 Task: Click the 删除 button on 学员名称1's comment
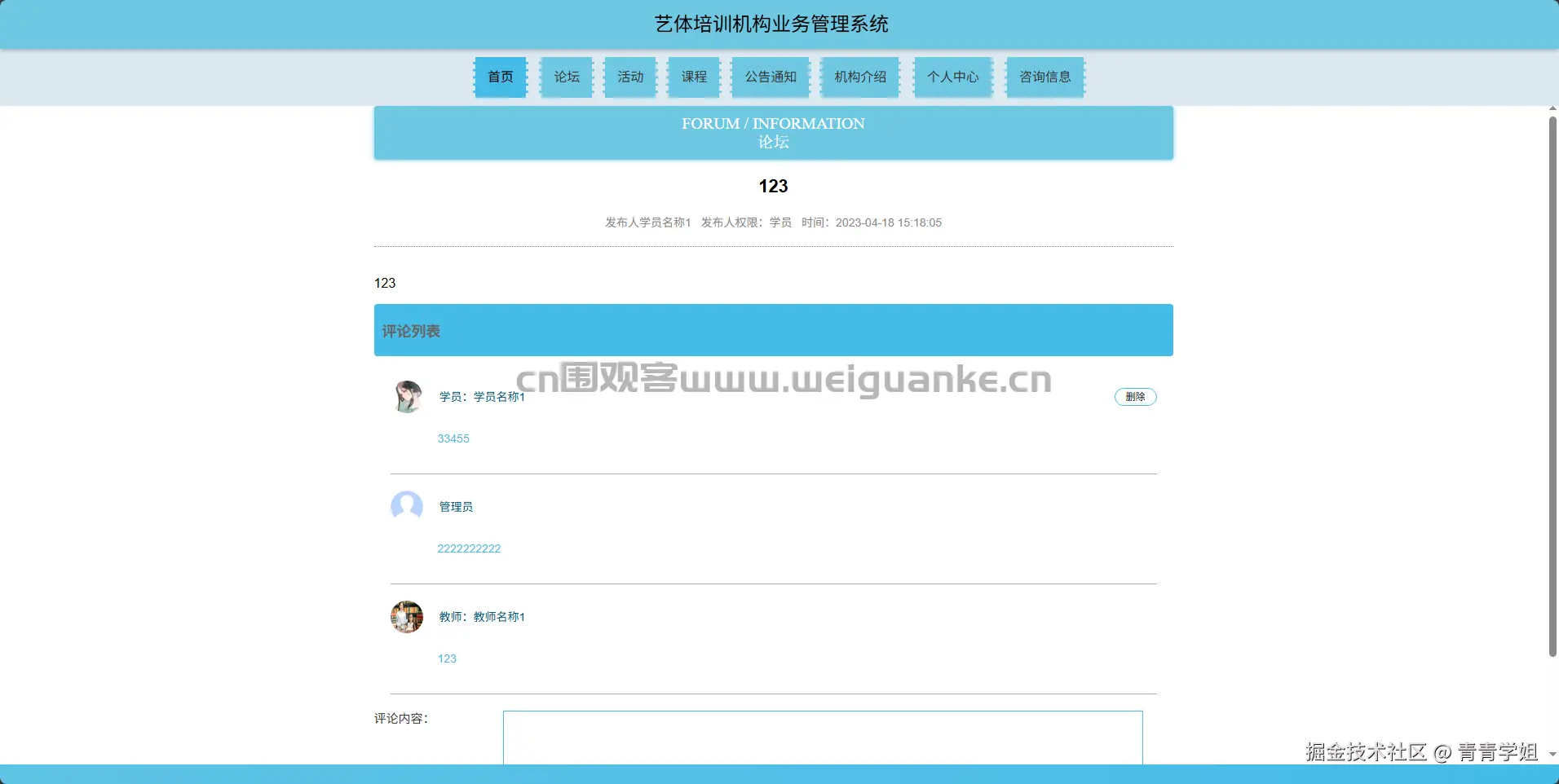coord(1135,397)
